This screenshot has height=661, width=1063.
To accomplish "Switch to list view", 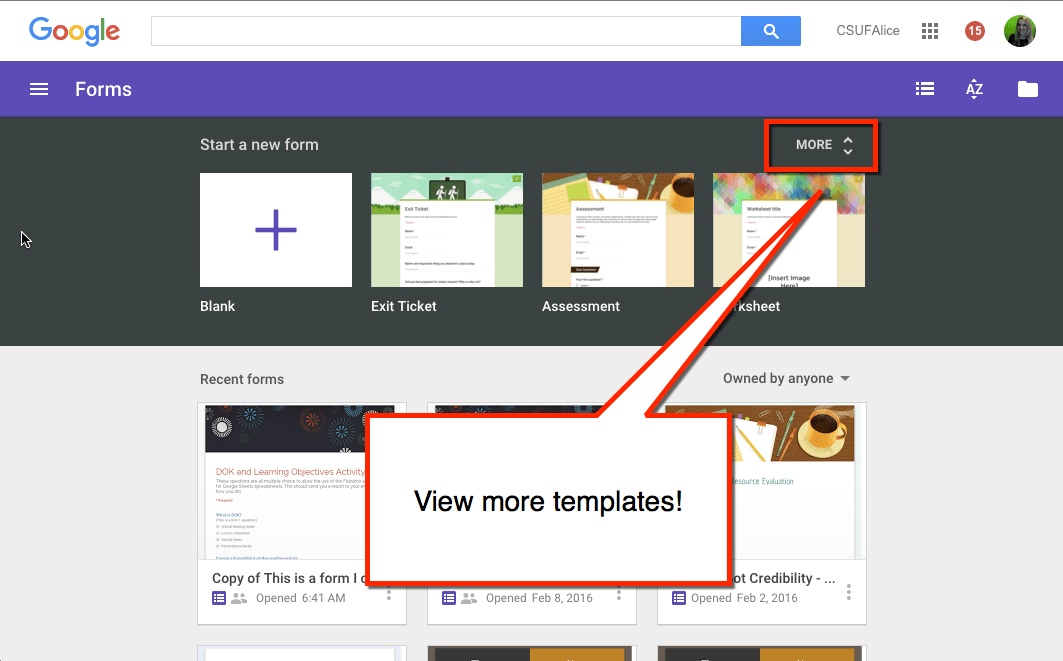I will [x=925, y=89].
